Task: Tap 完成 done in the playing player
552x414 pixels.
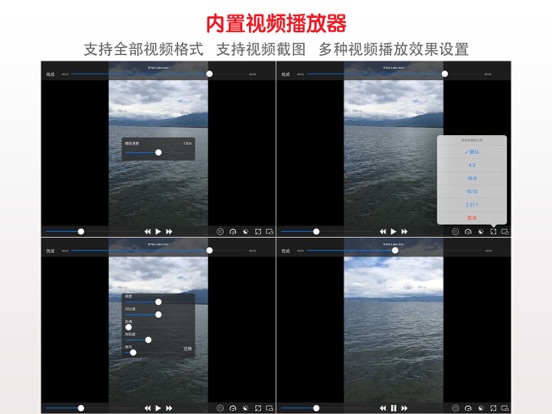Action: (x=286, y=251)
